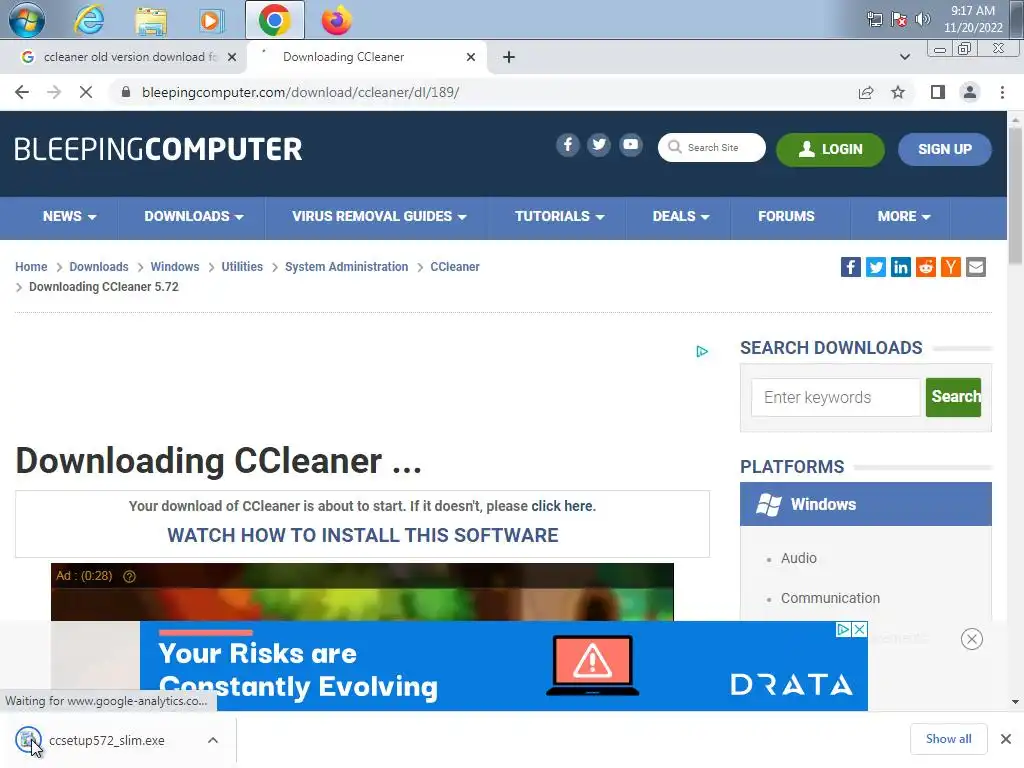Share page via email envelope icon
This screenshot has height=768, width=1024.
(976, 267)
